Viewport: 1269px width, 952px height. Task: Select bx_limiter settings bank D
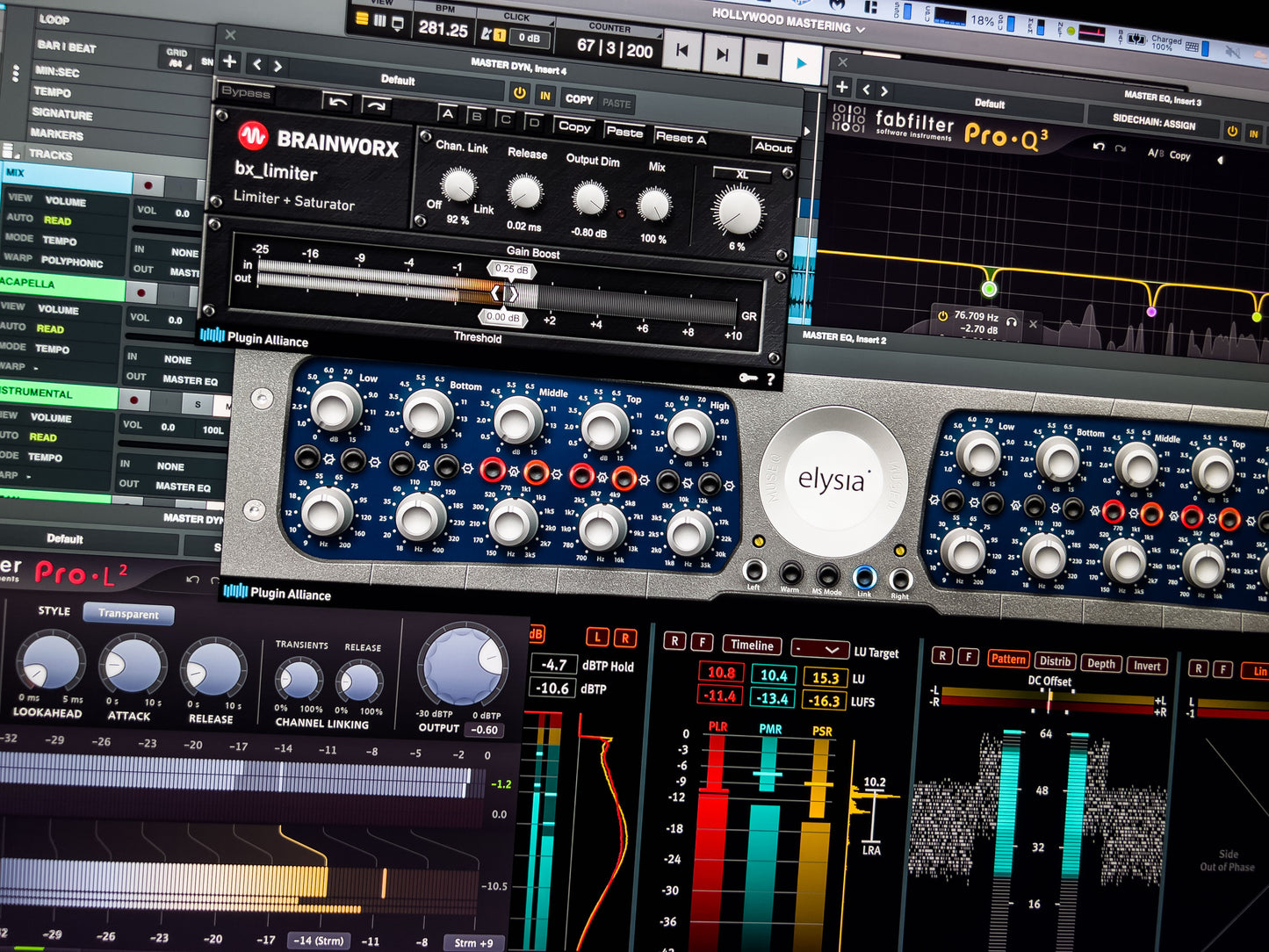tap(533, 122)
